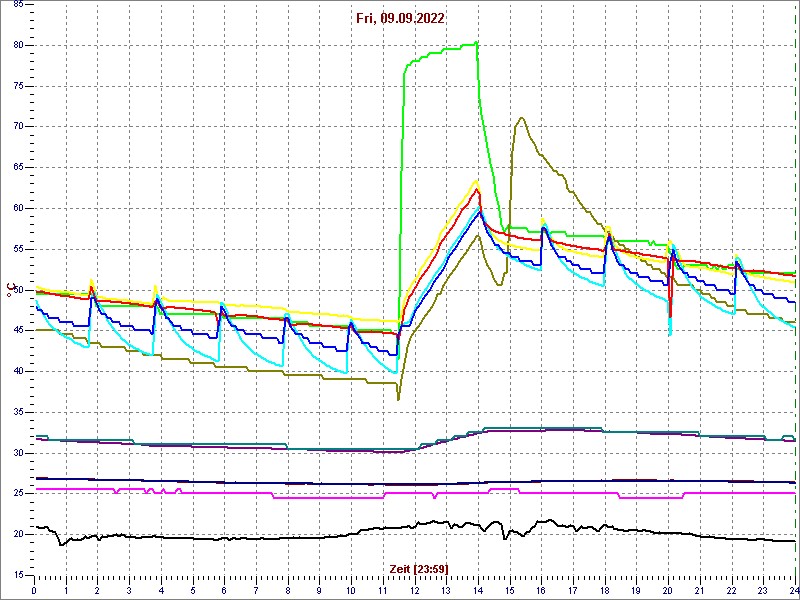Select hour 16 on the time axis
Image resolution: width=800 pixels, height=600 pixels.
click(x=542, y=590)
